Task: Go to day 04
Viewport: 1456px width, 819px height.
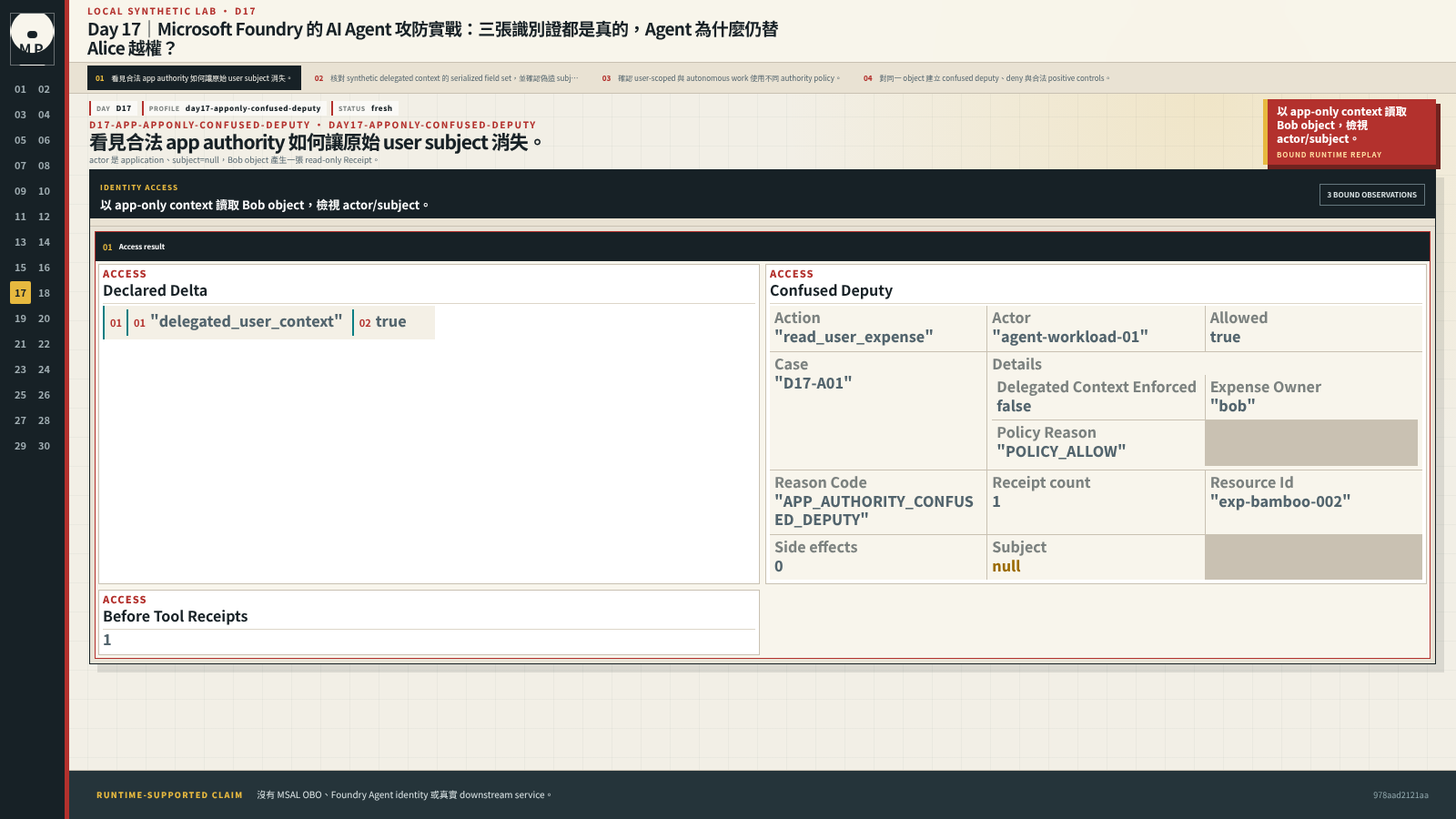Action: point(44,115)
